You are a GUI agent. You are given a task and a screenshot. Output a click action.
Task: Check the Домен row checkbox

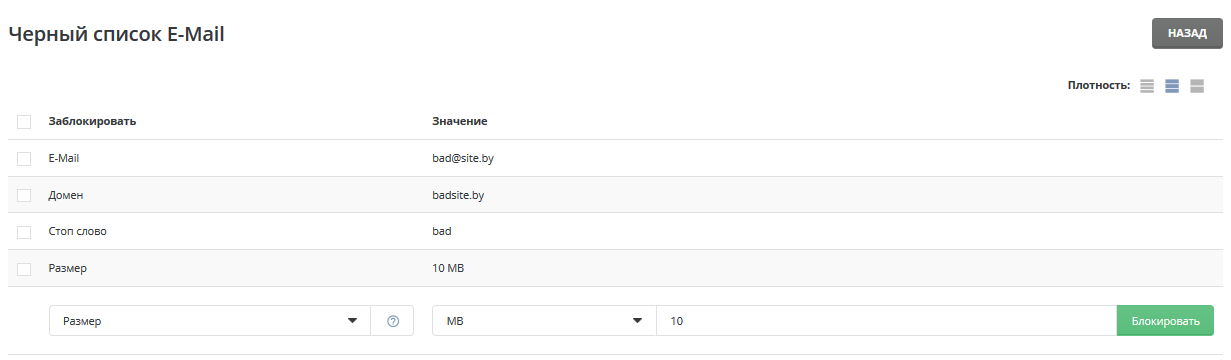tap(24, 195)
